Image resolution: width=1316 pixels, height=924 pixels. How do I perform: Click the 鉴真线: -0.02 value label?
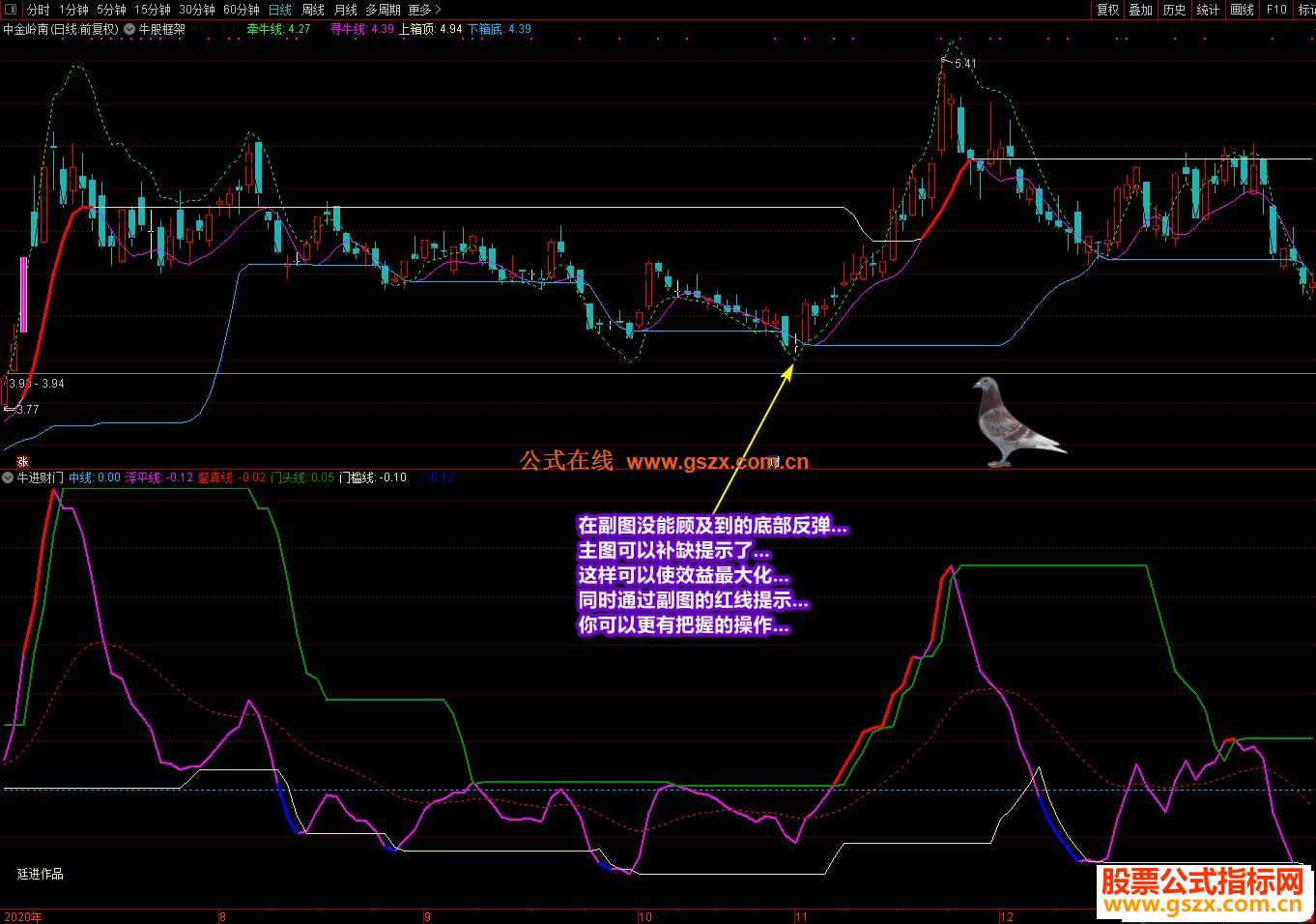click(232, 477)
